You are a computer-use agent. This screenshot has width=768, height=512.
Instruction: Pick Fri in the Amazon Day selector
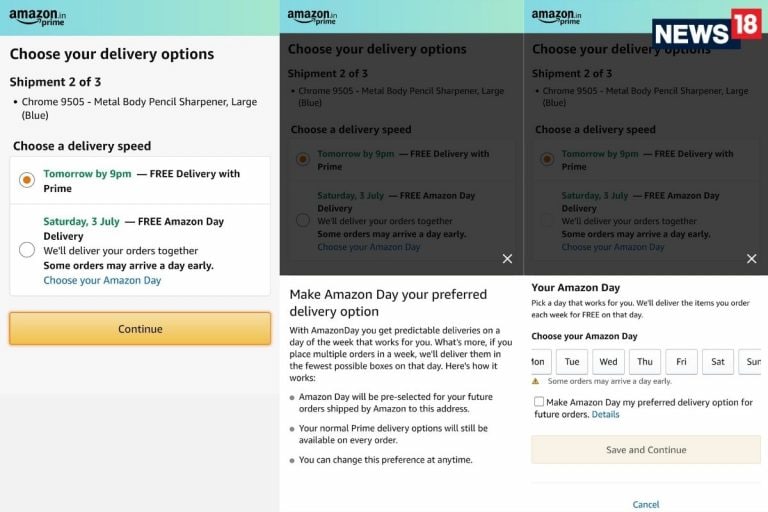(x=681, y=361)
